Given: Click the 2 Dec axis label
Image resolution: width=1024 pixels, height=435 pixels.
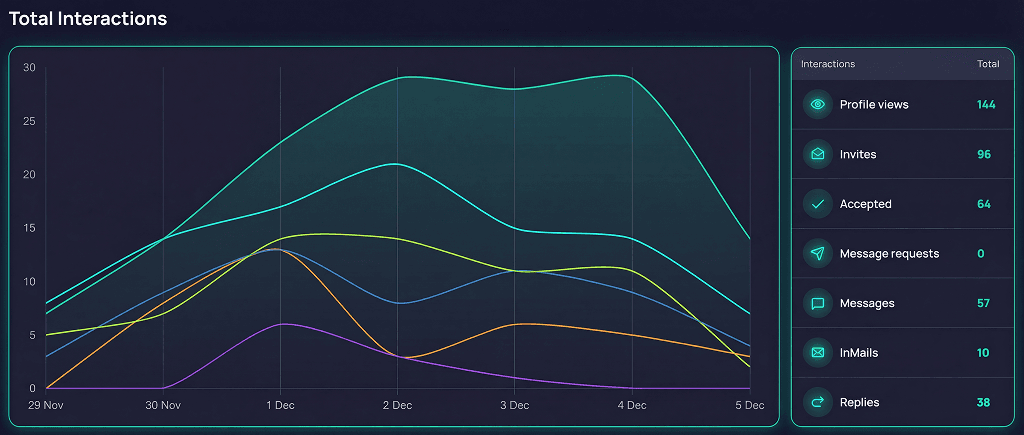Looking at the screenshot, I should 397,406.
